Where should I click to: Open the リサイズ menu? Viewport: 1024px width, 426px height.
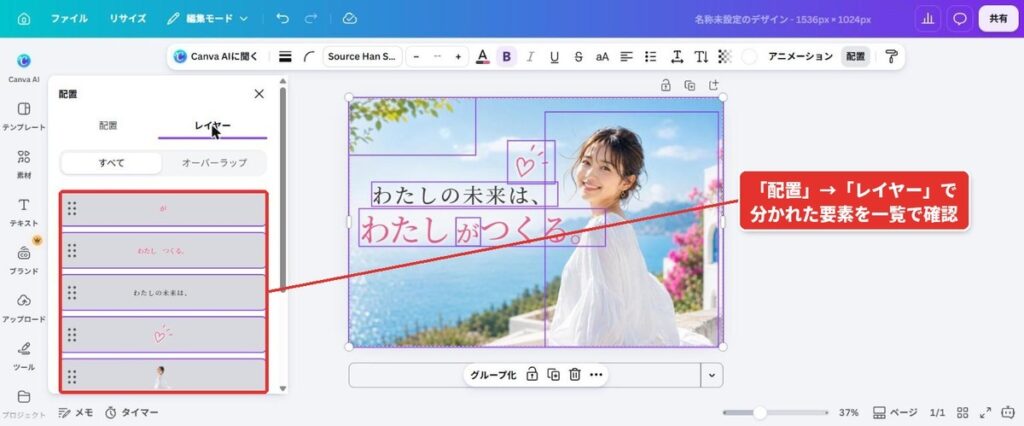(x=127, y=19)
